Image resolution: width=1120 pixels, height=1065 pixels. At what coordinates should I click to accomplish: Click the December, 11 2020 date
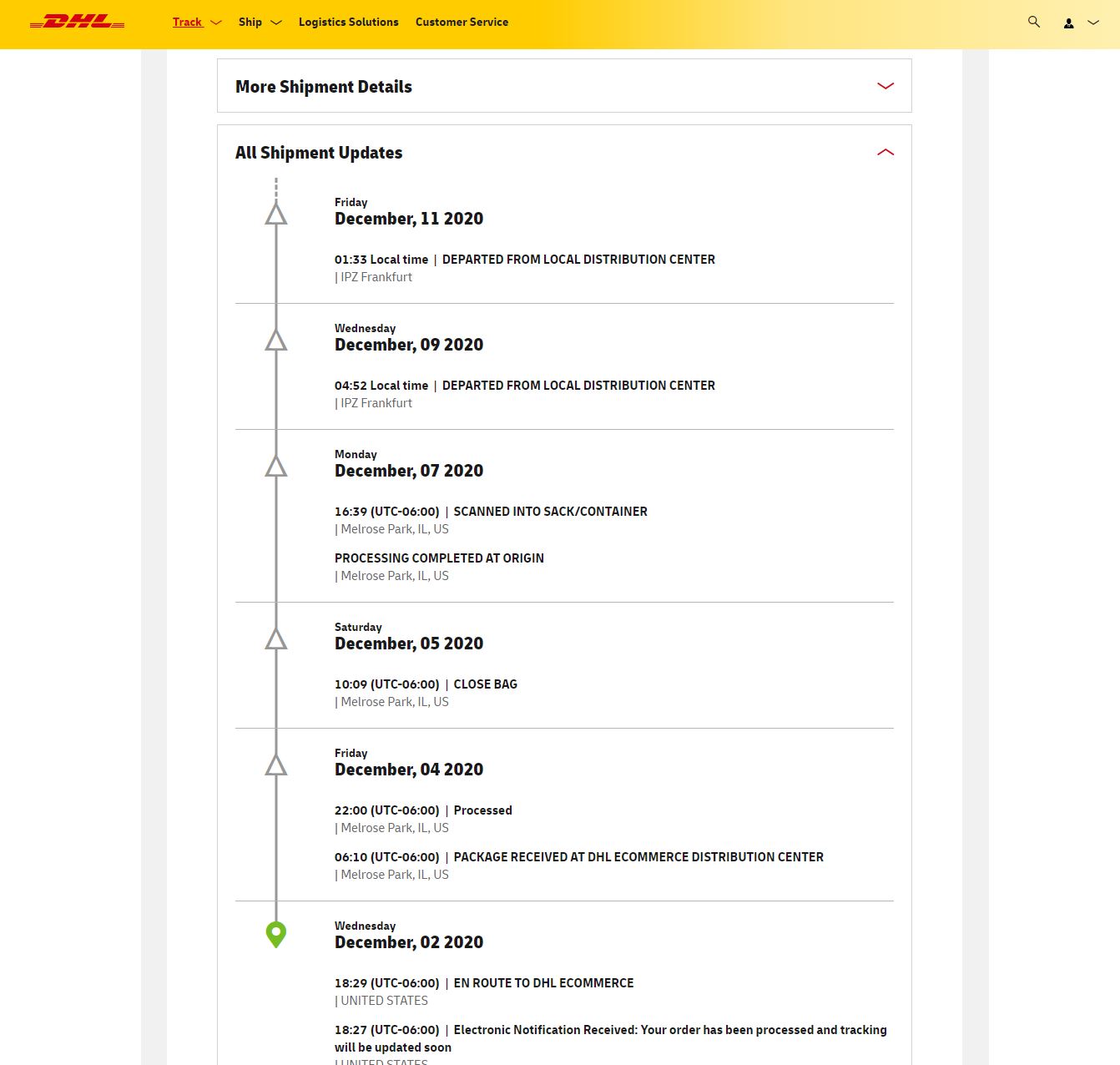pyautogui.click(x=409, y=219)
